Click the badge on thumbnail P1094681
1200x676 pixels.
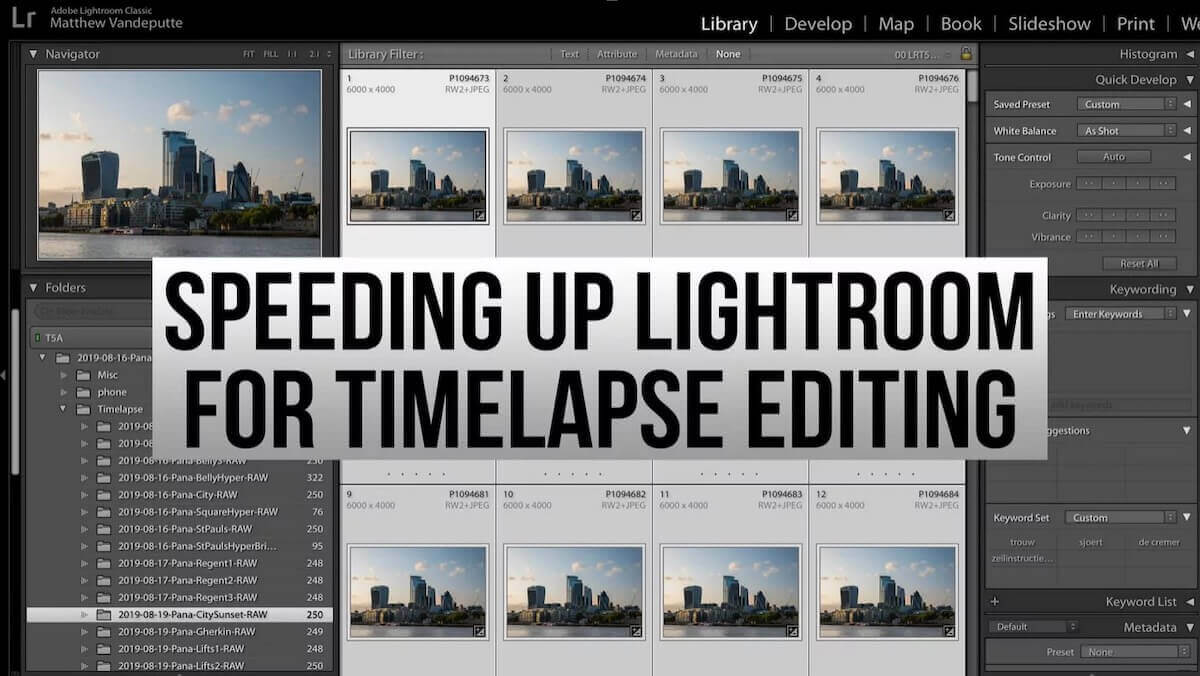tap(480, 631)
